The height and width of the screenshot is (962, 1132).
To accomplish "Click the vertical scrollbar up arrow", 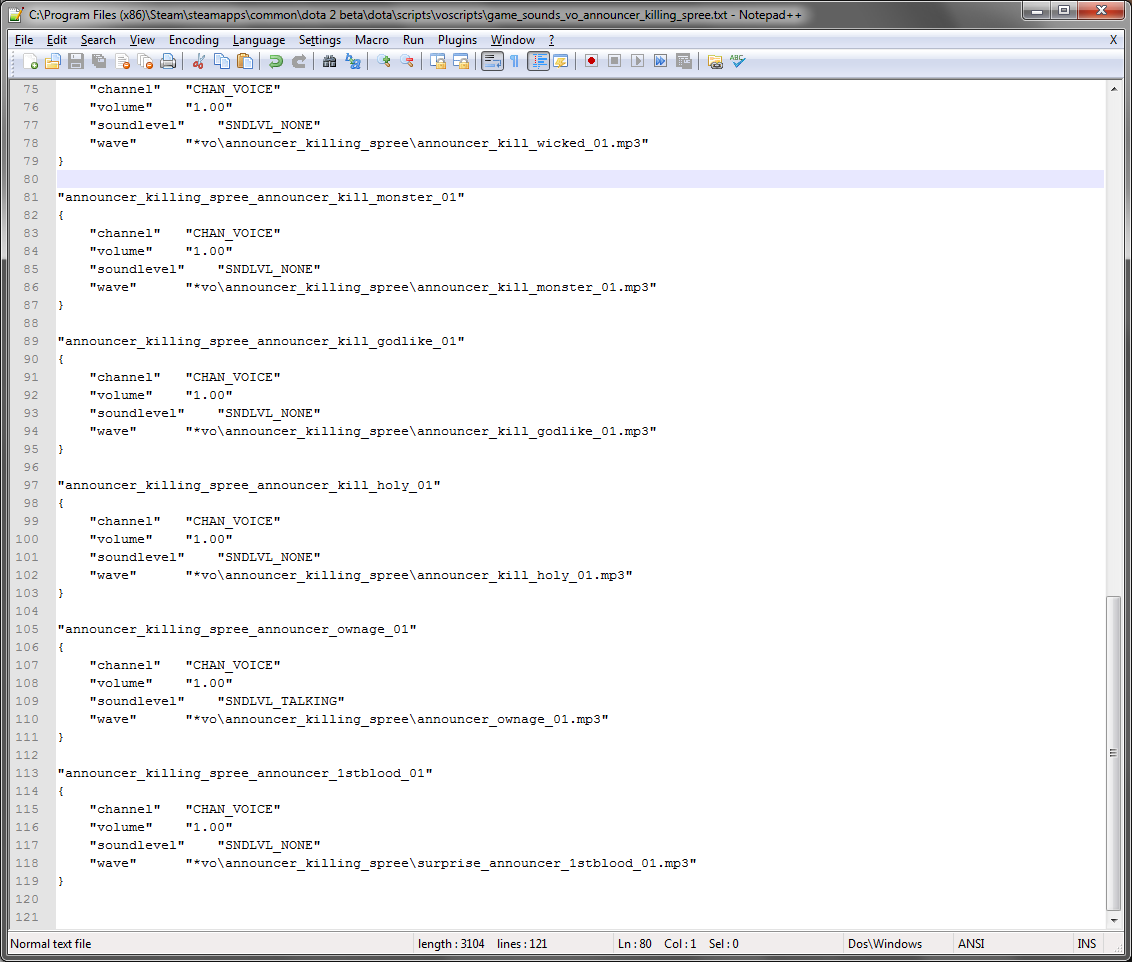I will click(1113, 89).
